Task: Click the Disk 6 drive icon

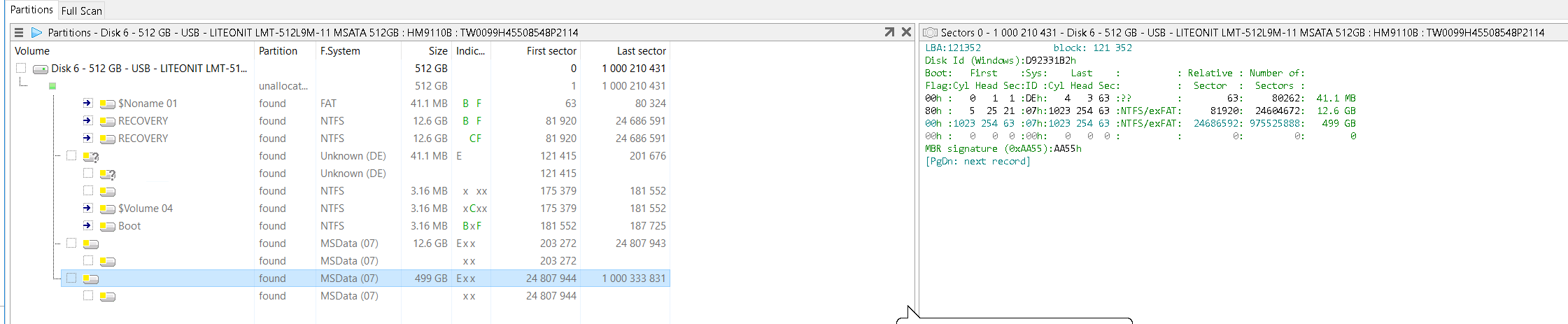Action: 41,69
